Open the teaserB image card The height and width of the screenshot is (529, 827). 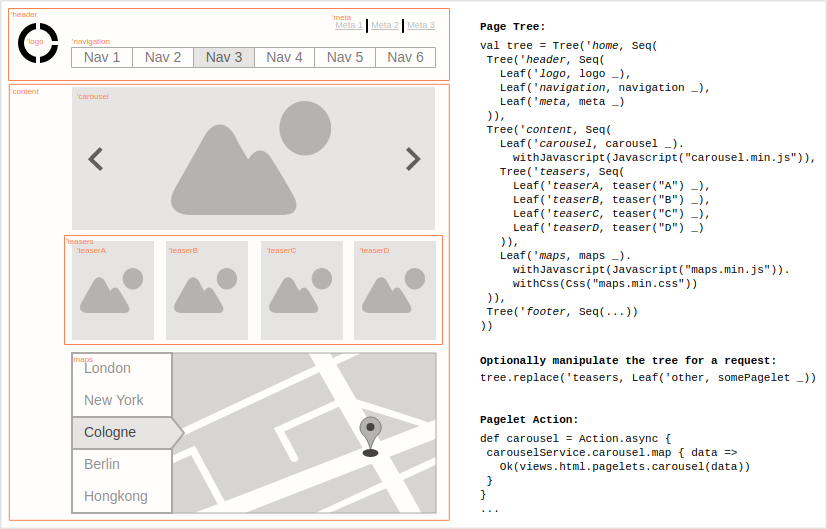(x=207, y=291)
